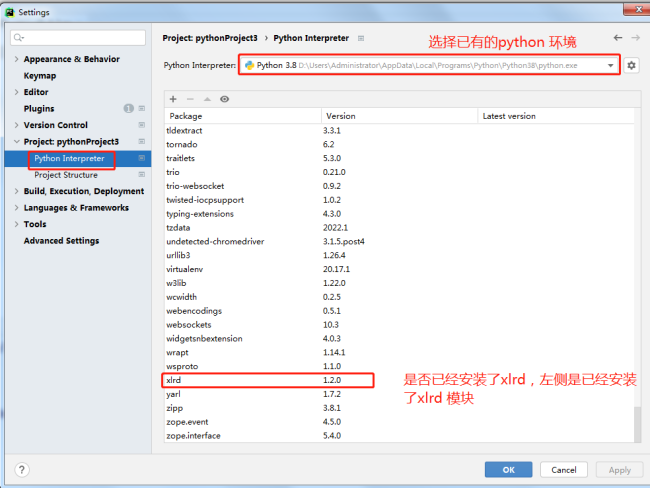The width and height of the screenshot is (650, 488).
Task: Sort by Package column header
Action: click(243, 116)
